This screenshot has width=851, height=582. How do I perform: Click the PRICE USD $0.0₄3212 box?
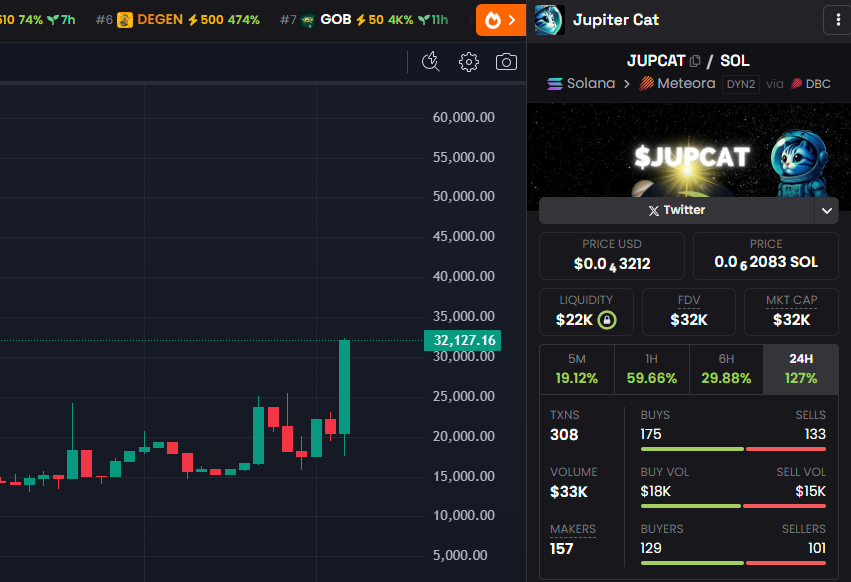click(x=612, y=256)
